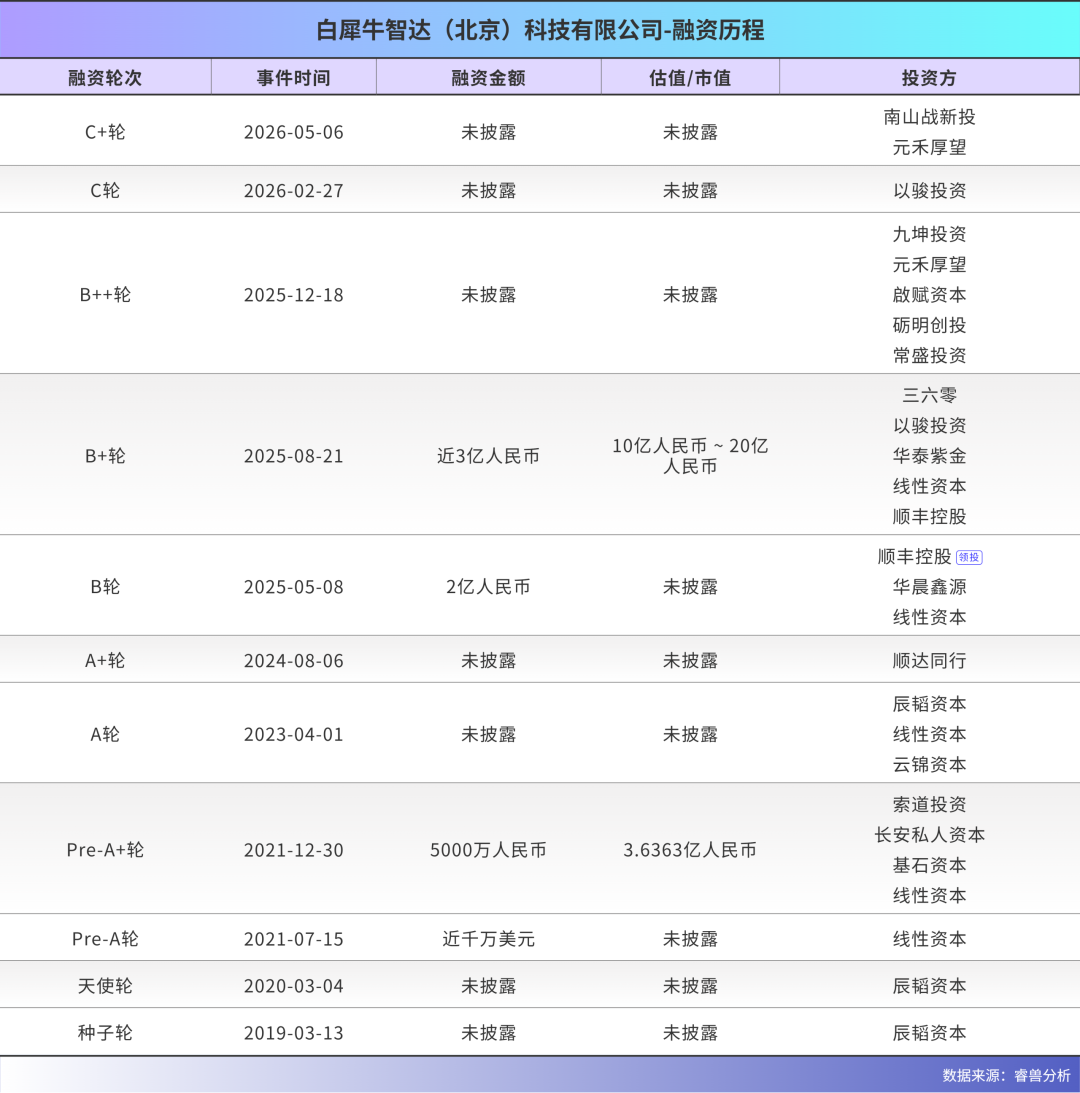Screen dimensions: 1080x1093
Task: Click valuation 10亿人民币 ~ 20亿人民币
Action: tap(690, 456)
